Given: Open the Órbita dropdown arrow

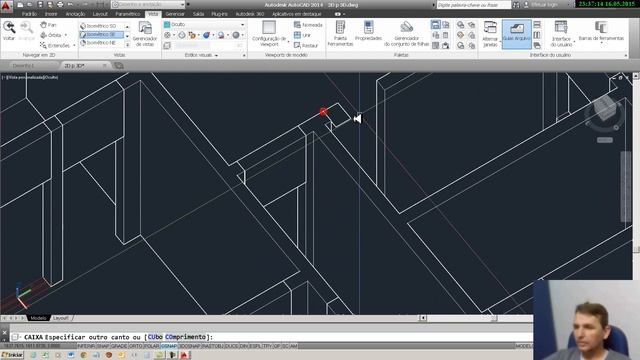Looking at the screenshot, I should pyautogui.click(x=65, y=35).
